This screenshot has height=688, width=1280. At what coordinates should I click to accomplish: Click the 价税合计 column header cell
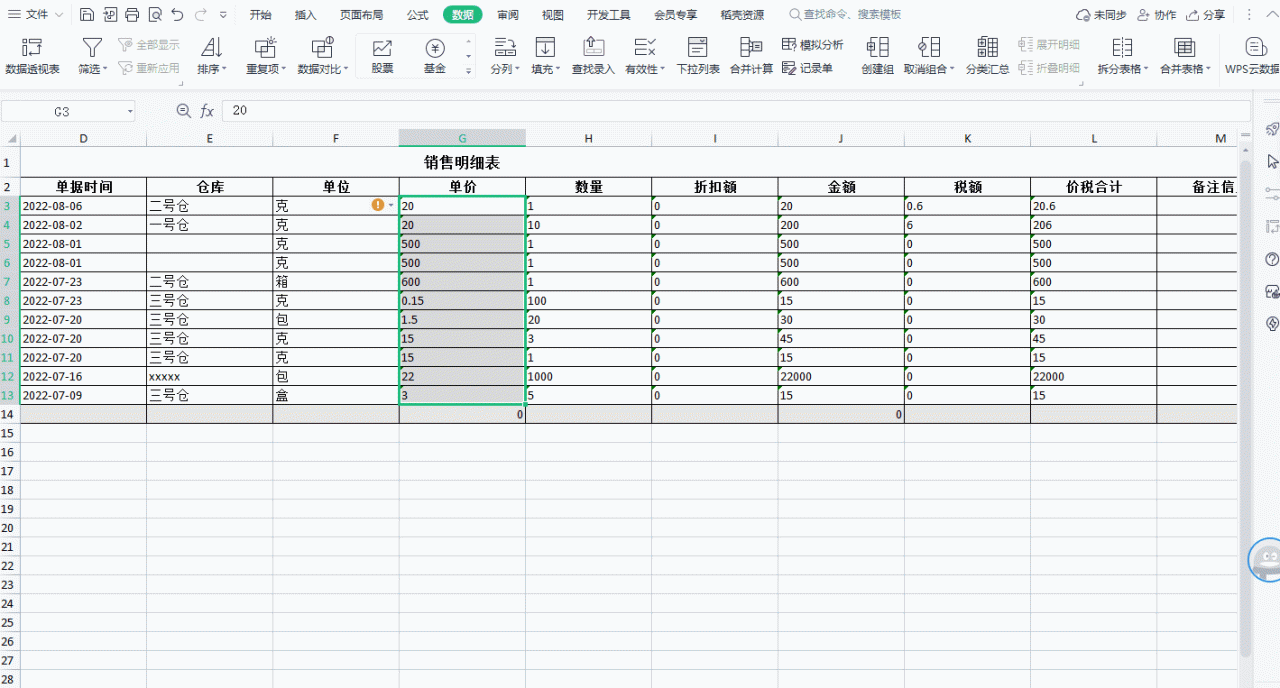[1093, 187]
